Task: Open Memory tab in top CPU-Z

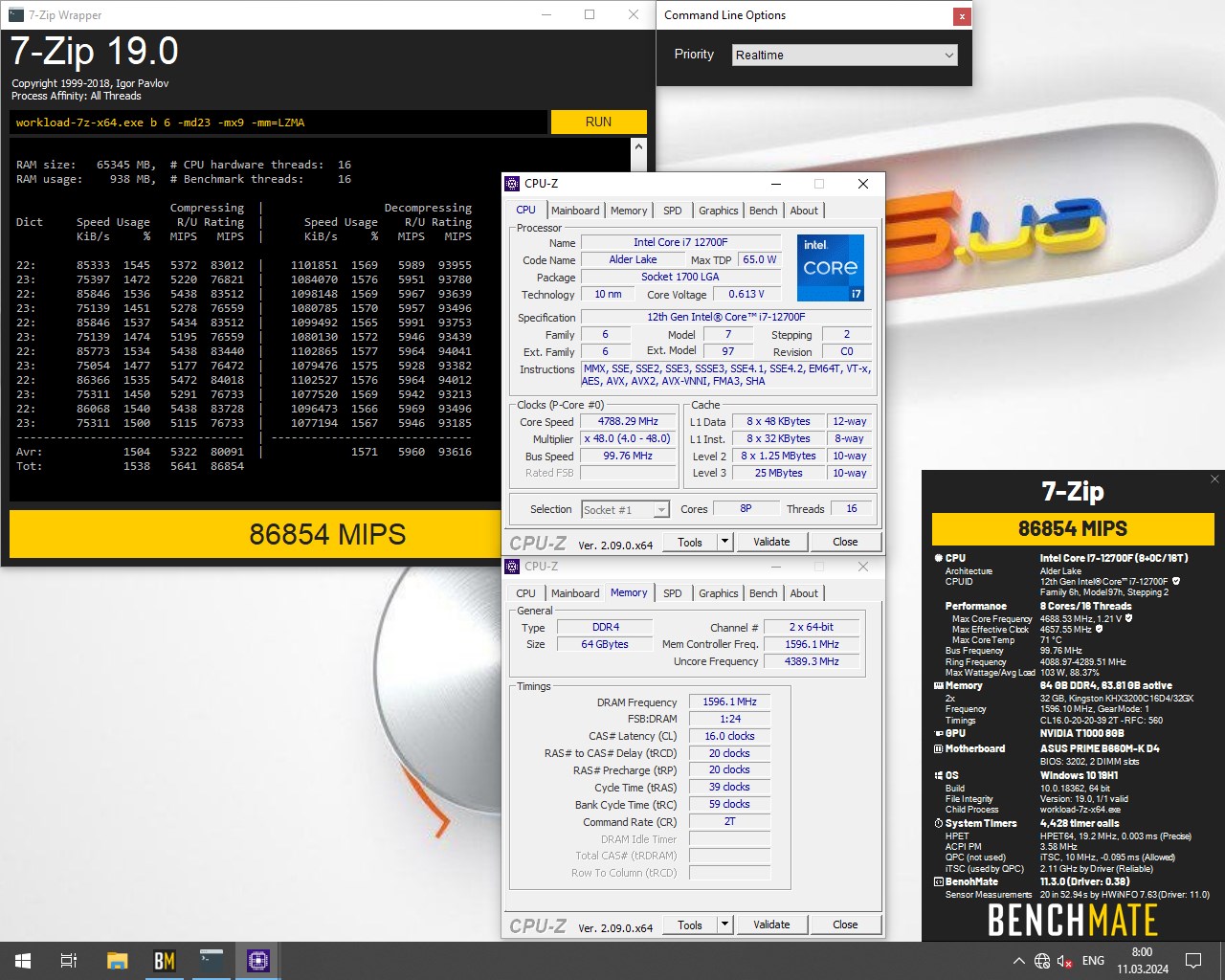Action: pyautogui.click(x=629, y=211)
